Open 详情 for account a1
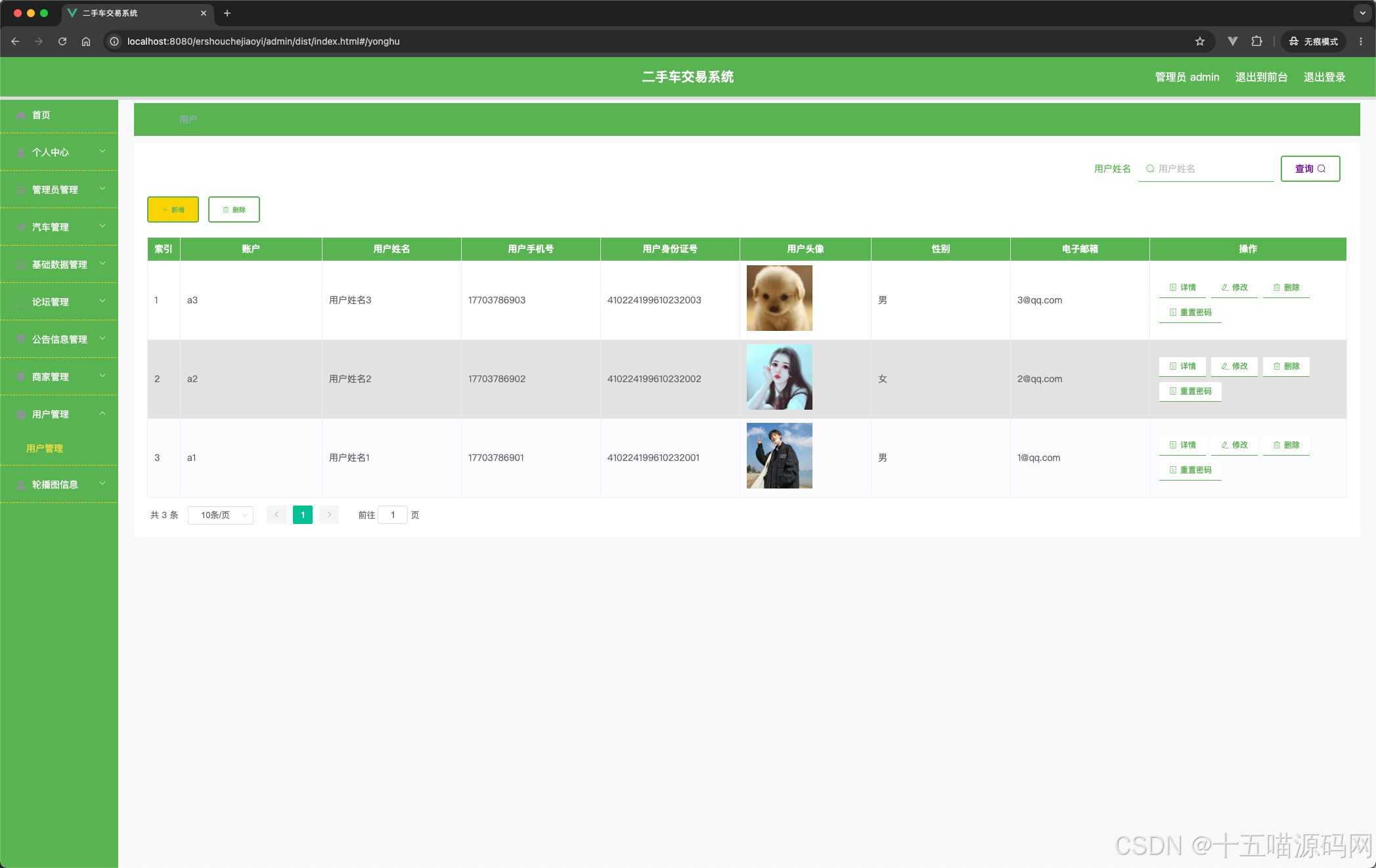 [x=1182, y=445]
